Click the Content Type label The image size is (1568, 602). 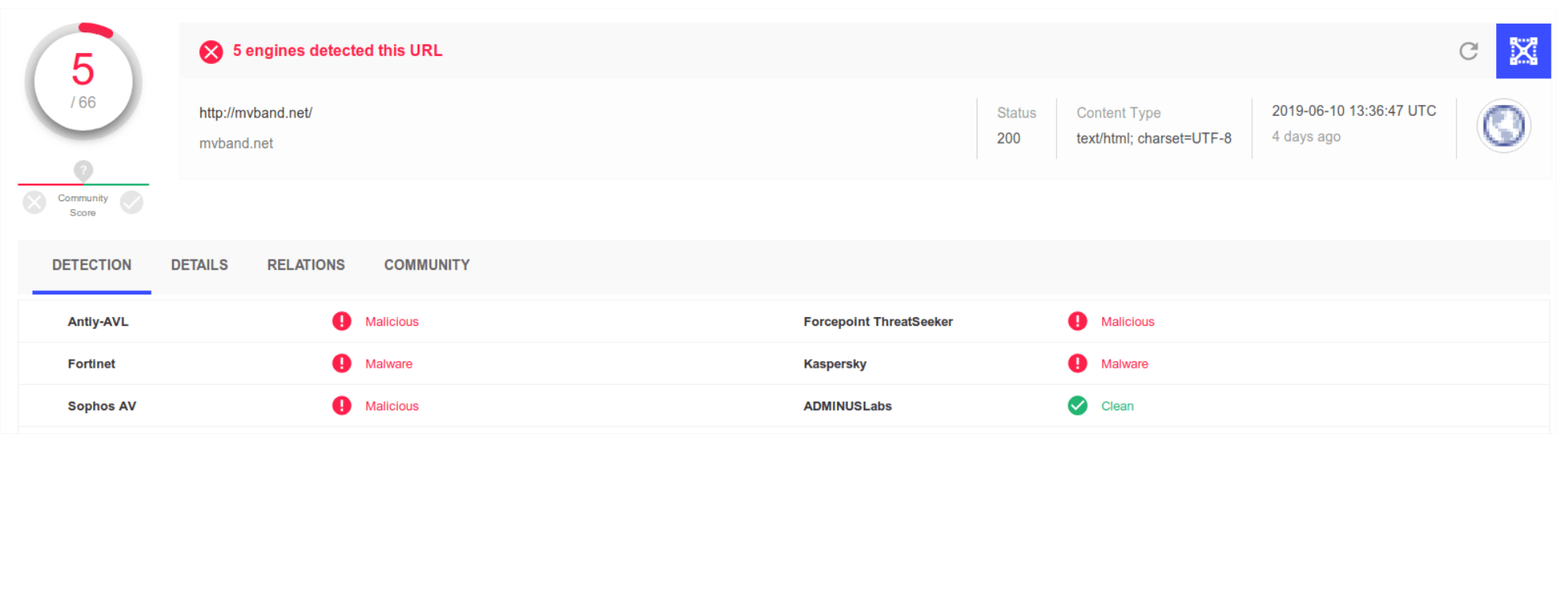click(1118, 113)
